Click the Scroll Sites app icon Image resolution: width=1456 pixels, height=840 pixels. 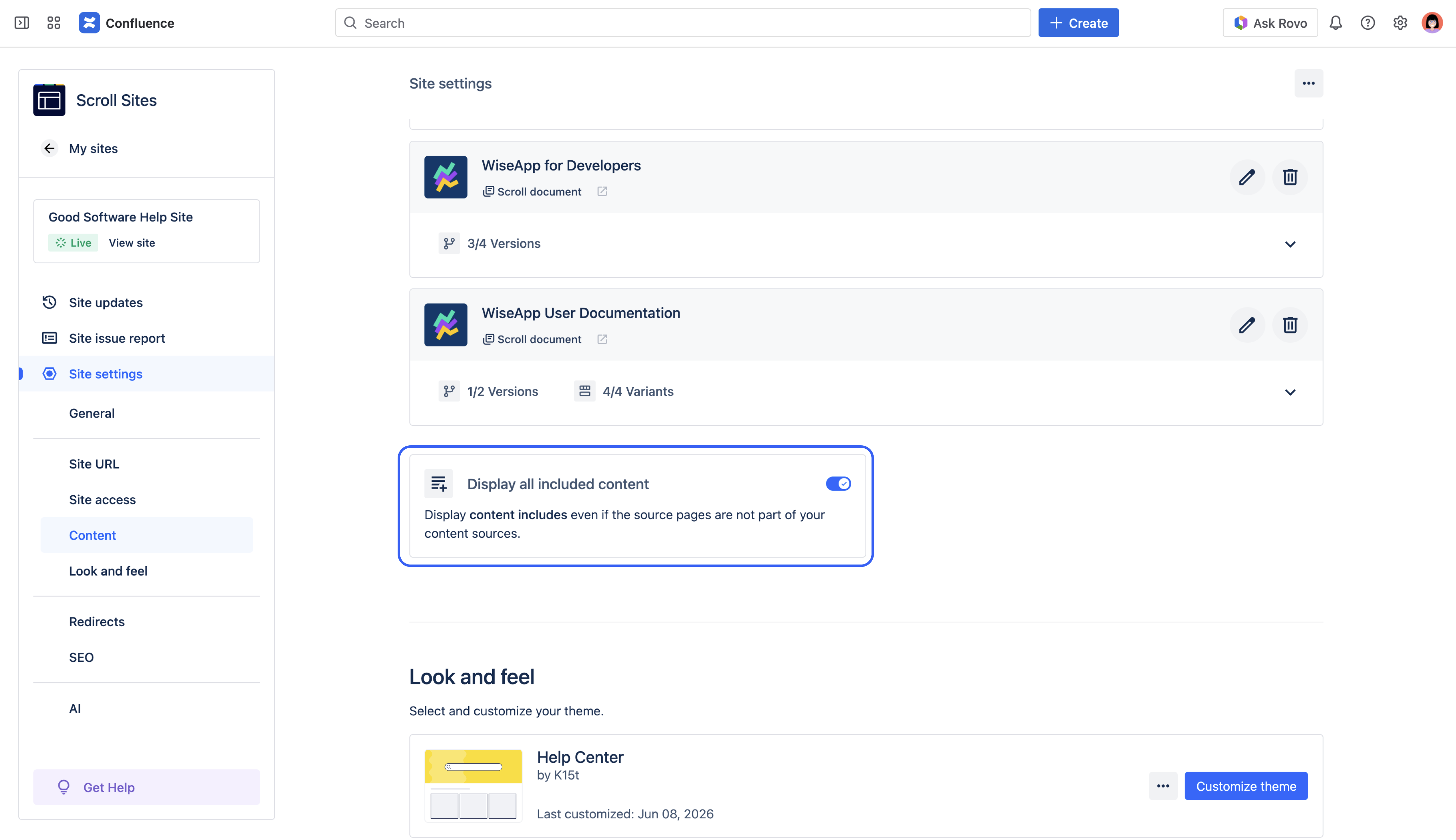click(49, 100)
